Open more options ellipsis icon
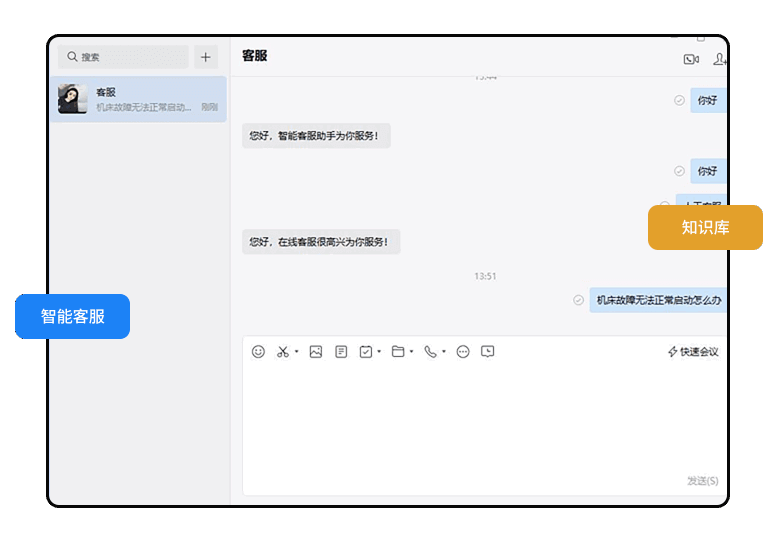 [463, 352]
